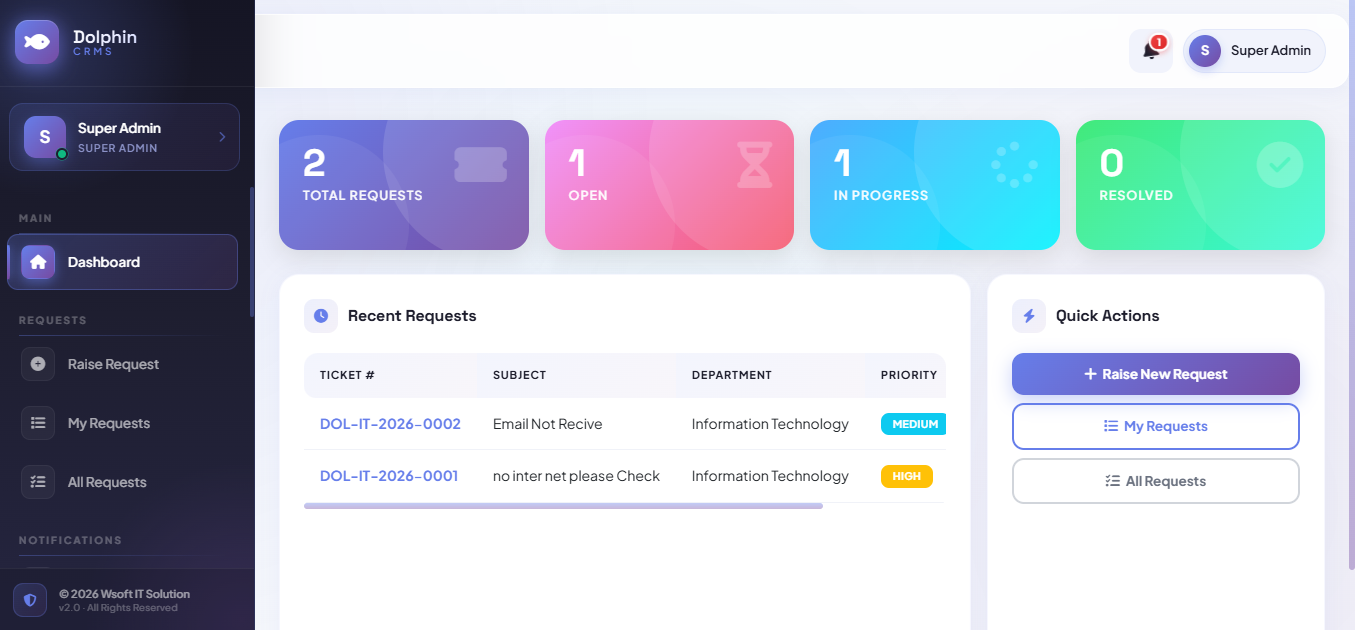Viewport: 1355px width, 630px height.
Task: Click the PRIORITY column header
Action: click(909, 375)
